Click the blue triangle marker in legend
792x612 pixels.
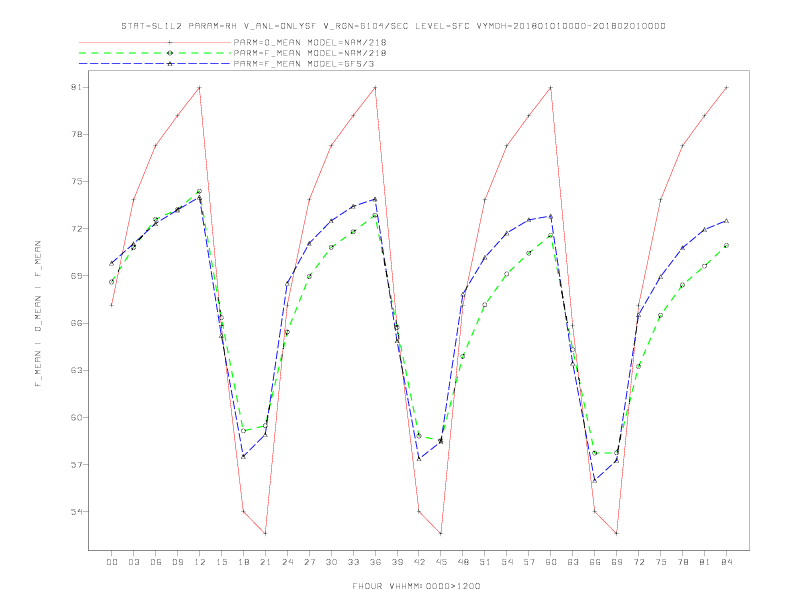pos(170,64)
